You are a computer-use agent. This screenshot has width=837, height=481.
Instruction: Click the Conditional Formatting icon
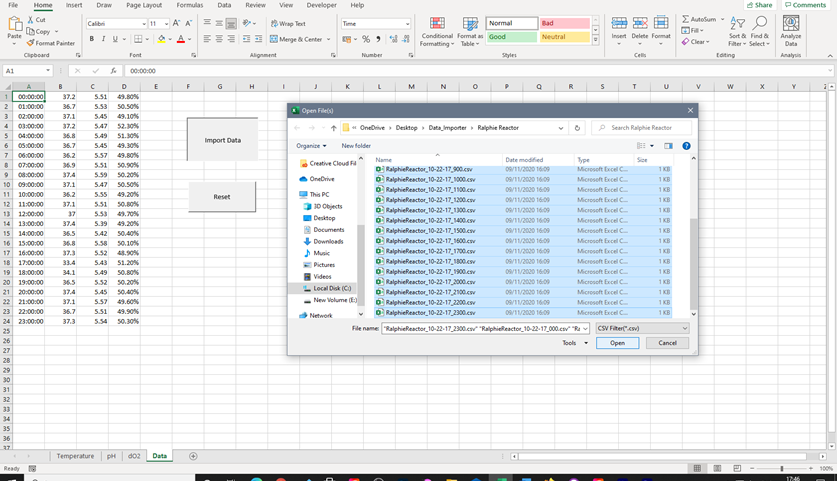437,23
